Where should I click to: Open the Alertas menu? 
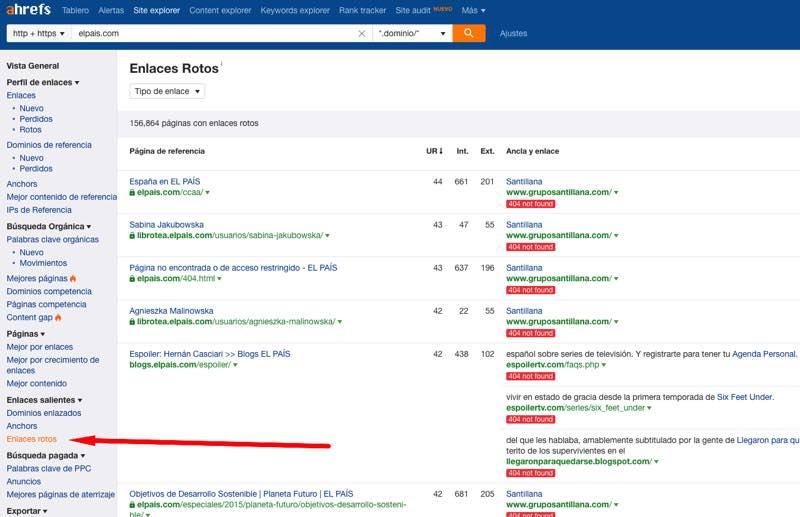pyautogui.click(x=111, y=10)
